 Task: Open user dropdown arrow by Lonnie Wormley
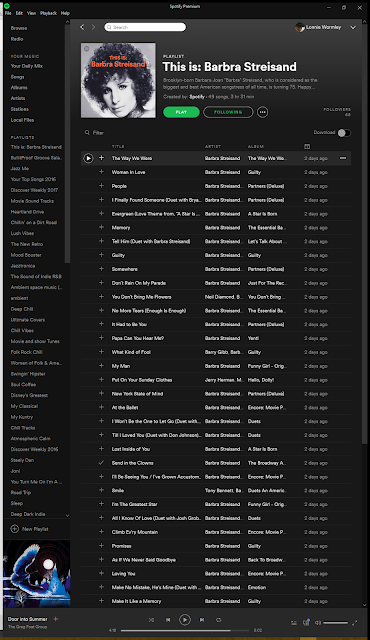click(353, 27)
